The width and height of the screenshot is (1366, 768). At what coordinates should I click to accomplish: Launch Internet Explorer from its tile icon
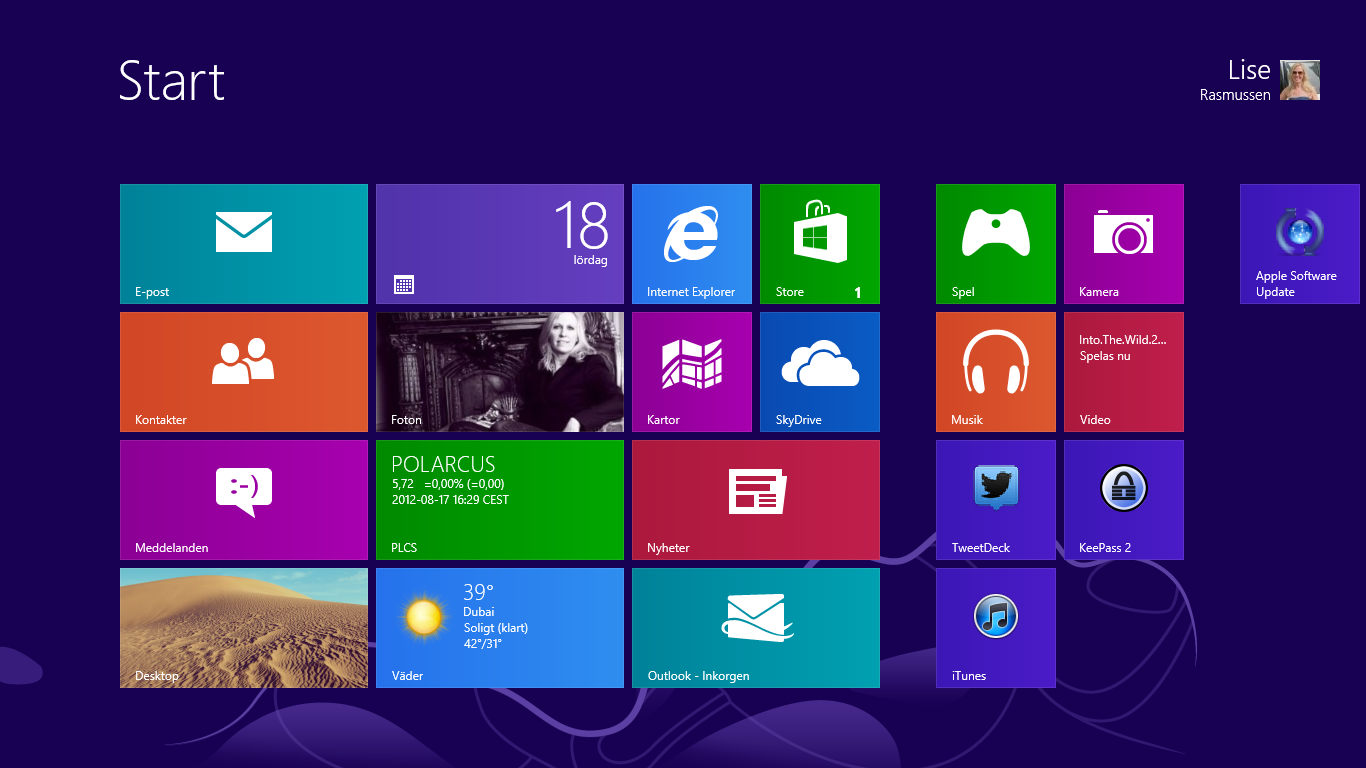click(691, 234)
